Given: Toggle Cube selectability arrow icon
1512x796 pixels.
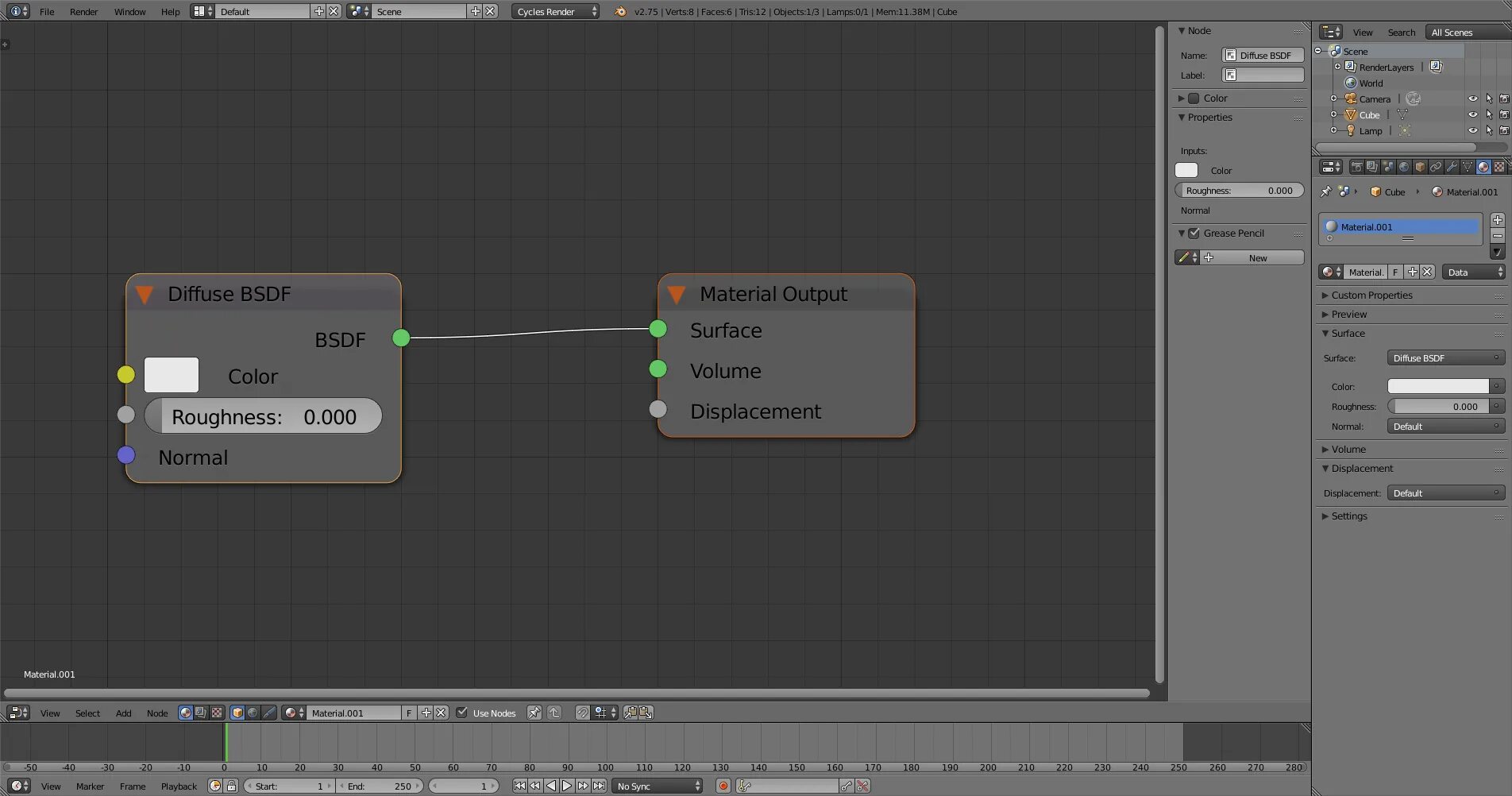Looking at the screenshot, I should [x=1489, y=114].
